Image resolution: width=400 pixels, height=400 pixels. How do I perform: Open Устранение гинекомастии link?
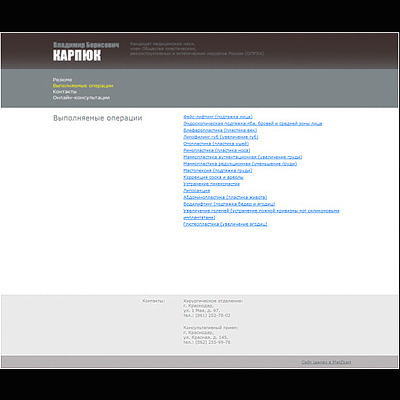click(x=211, y=184)
